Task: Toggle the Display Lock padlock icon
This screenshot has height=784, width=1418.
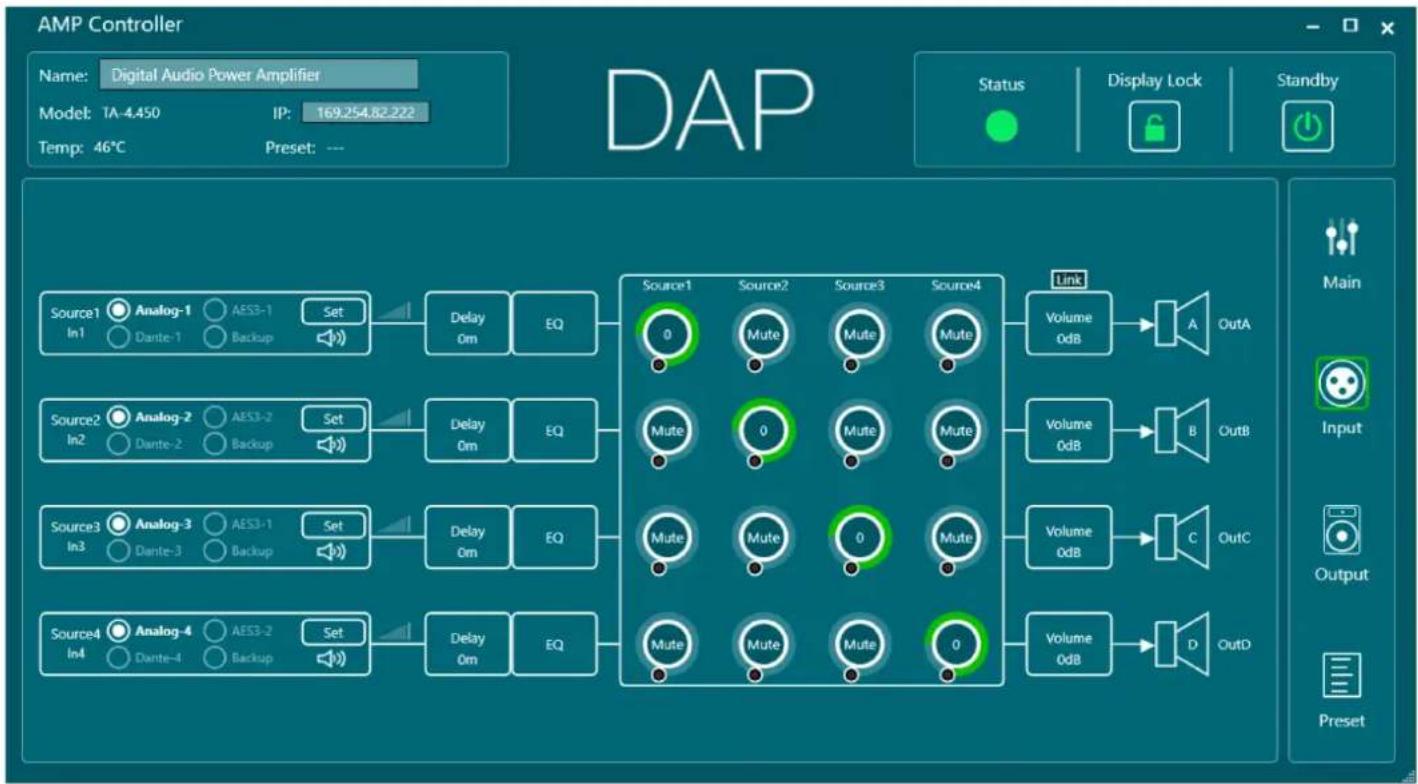Action: (1154, 128)
